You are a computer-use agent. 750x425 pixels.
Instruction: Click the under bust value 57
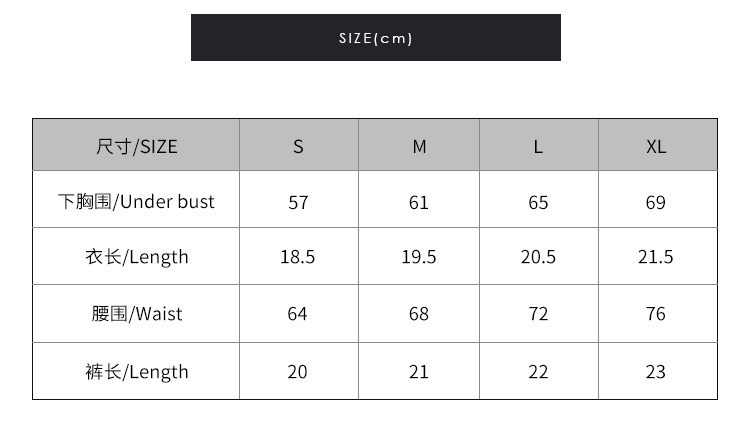point(298,202)
